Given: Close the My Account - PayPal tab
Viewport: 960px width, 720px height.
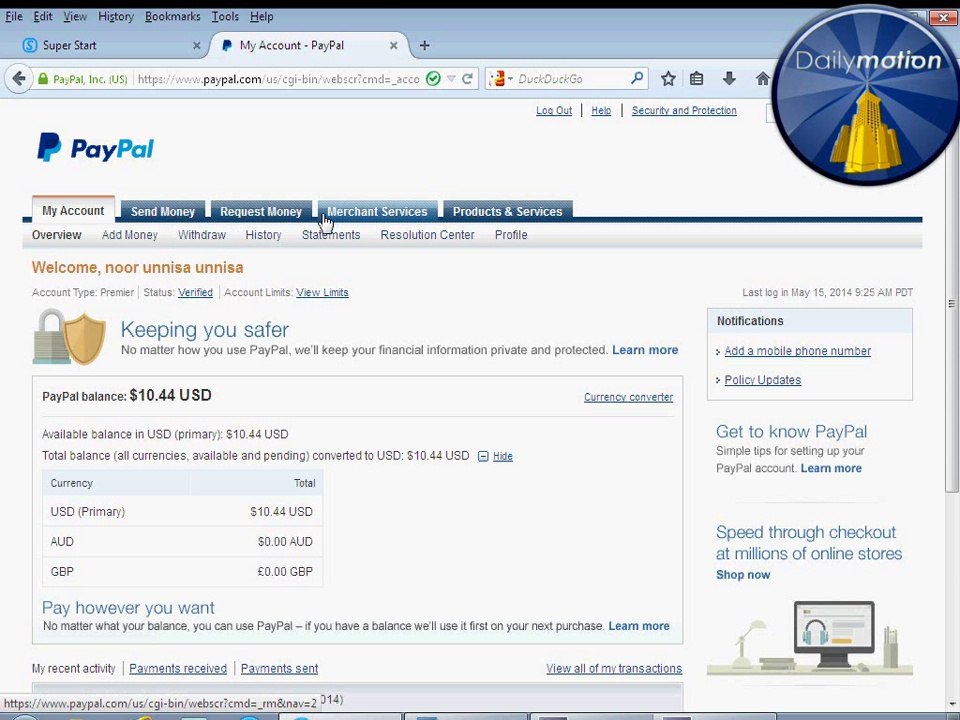Looking at the screenshot, I should (x=394, y=45).
